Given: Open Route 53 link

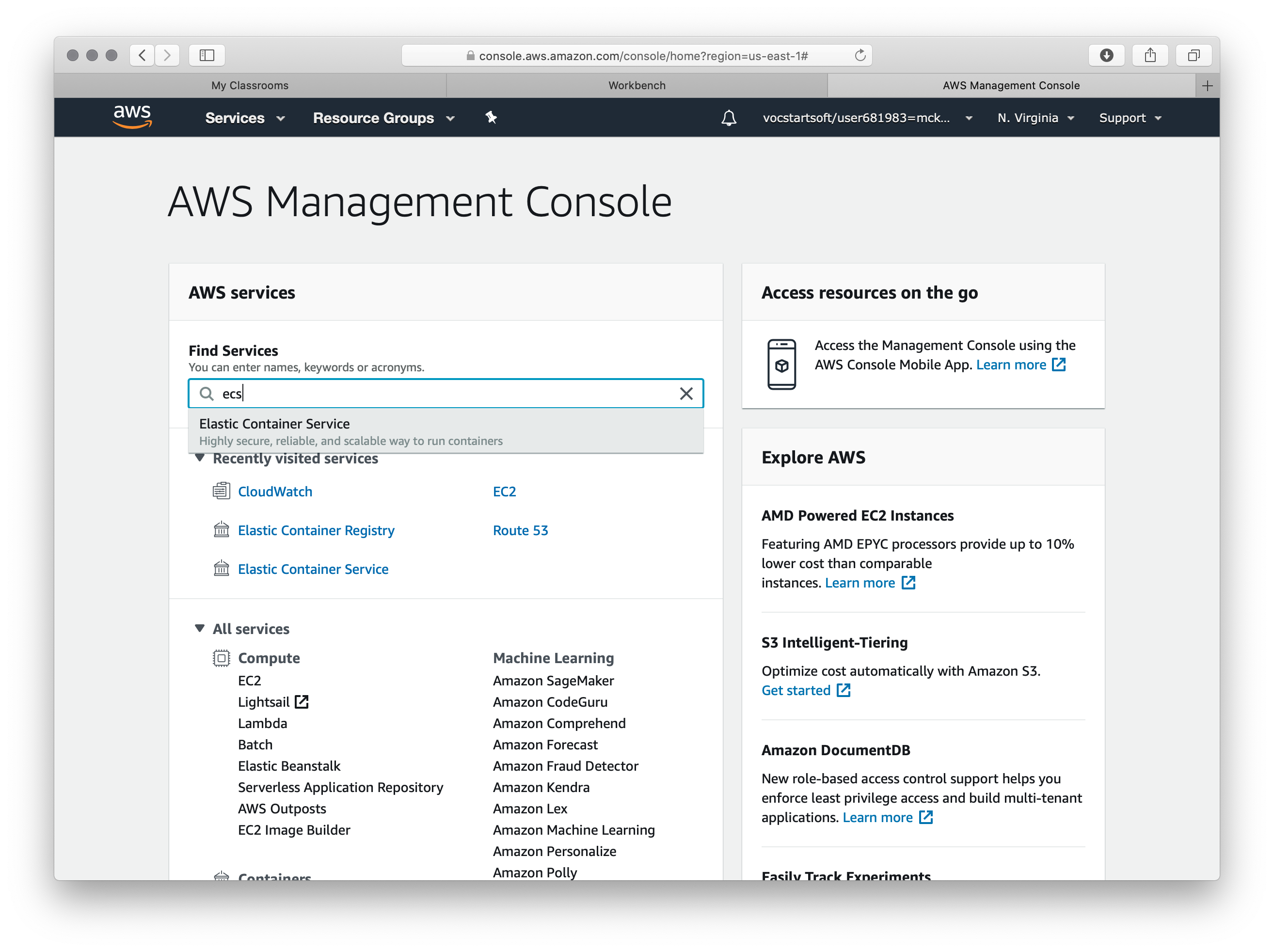Looking at the screenshot, I should [x=521, y=530].
